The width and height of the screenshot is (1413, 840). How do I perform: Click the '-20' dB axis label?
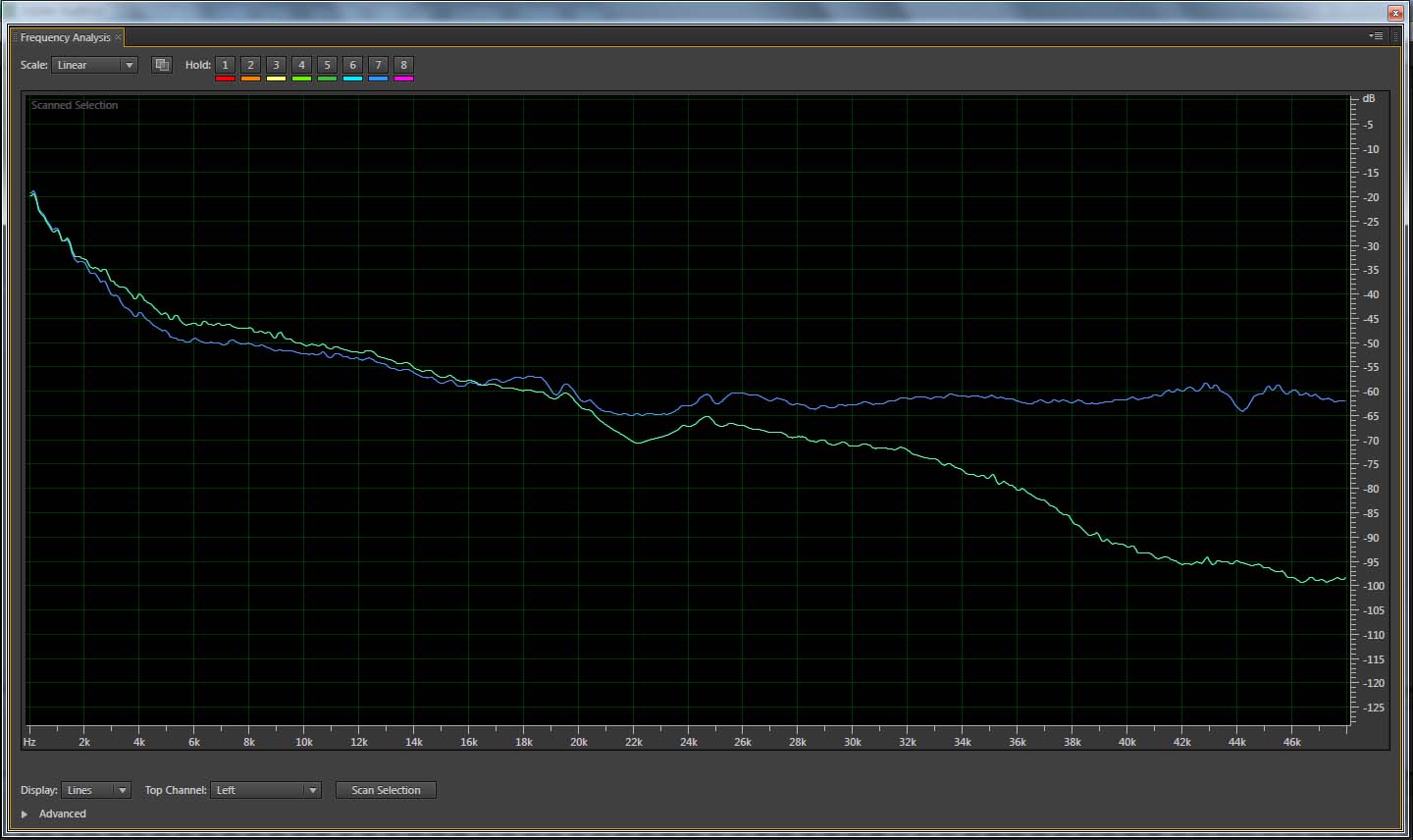click(x=1371, y=197)
